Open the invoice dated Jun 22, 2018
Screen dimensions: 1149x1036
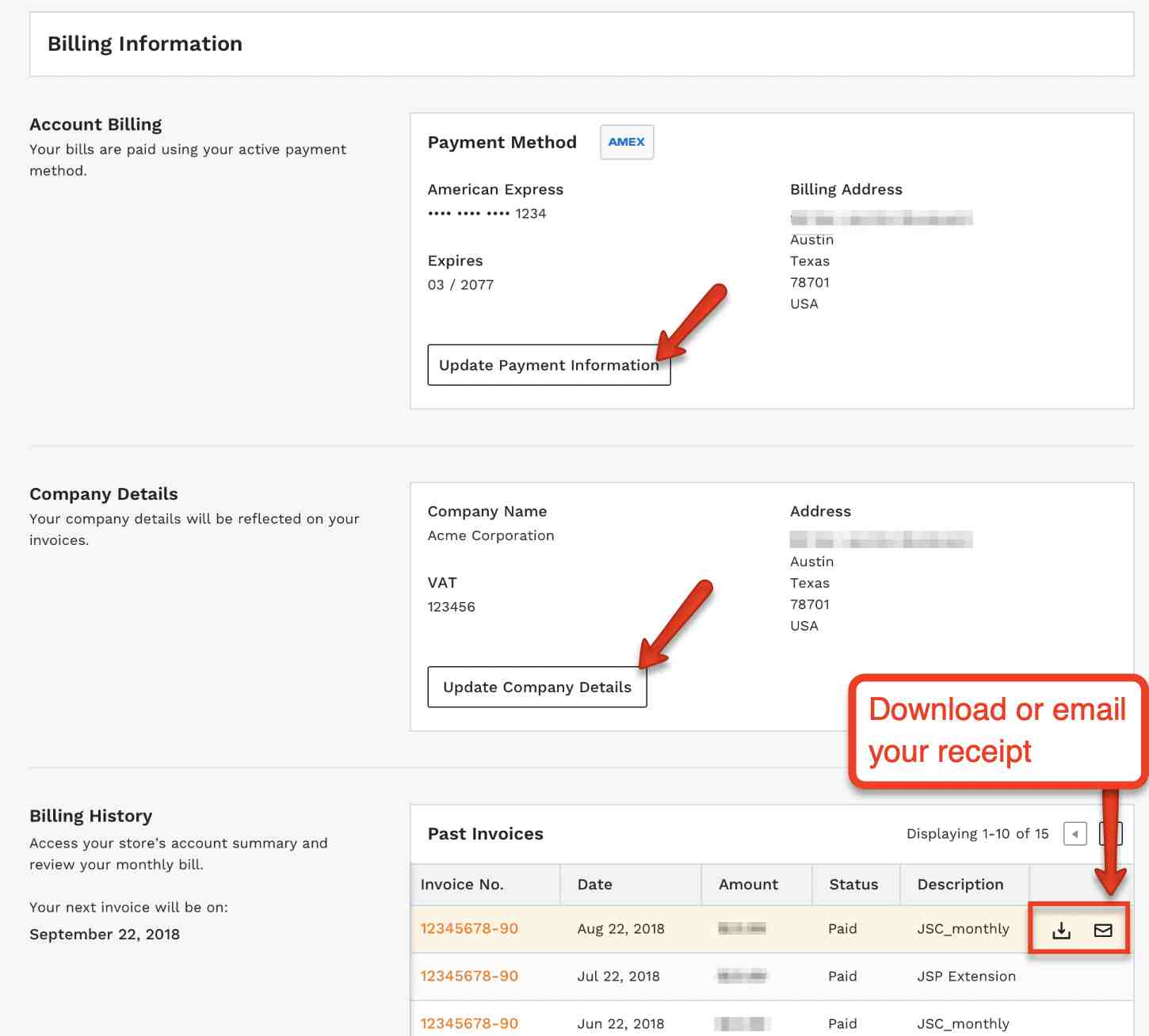click(469, 1023)
